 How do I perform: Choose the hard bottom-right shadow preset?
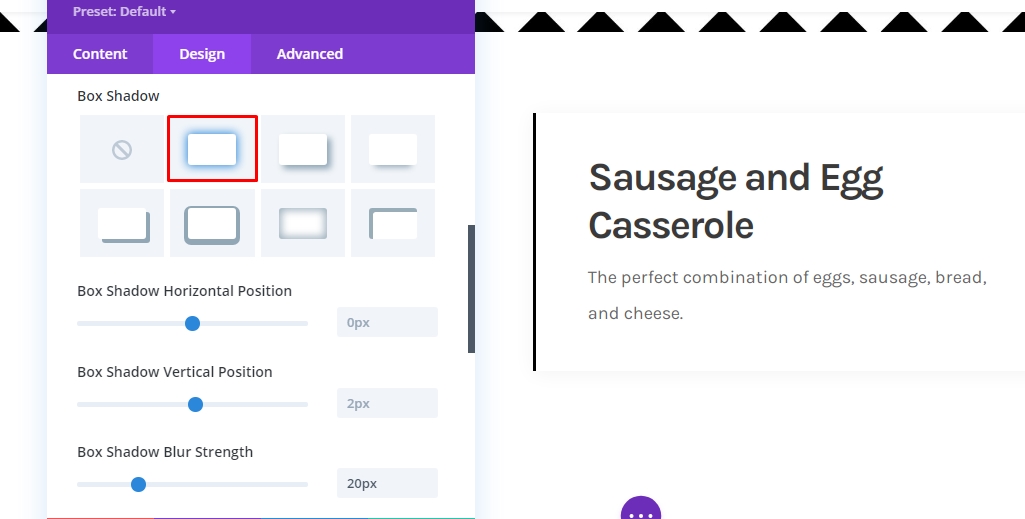[x=122, y=223]
